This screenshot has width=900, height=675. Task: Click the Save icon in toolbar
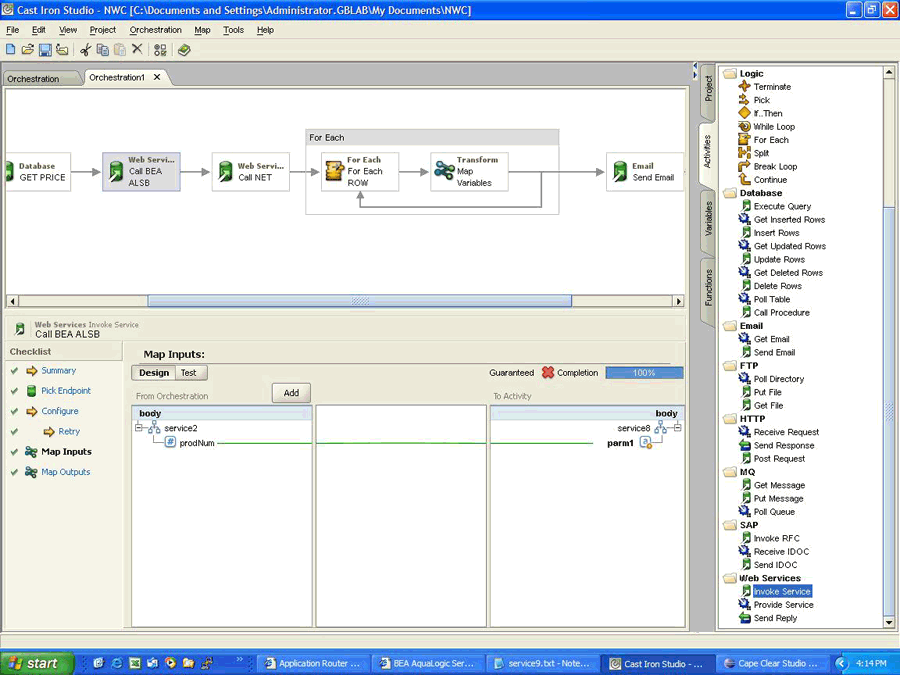pos(45,49)
